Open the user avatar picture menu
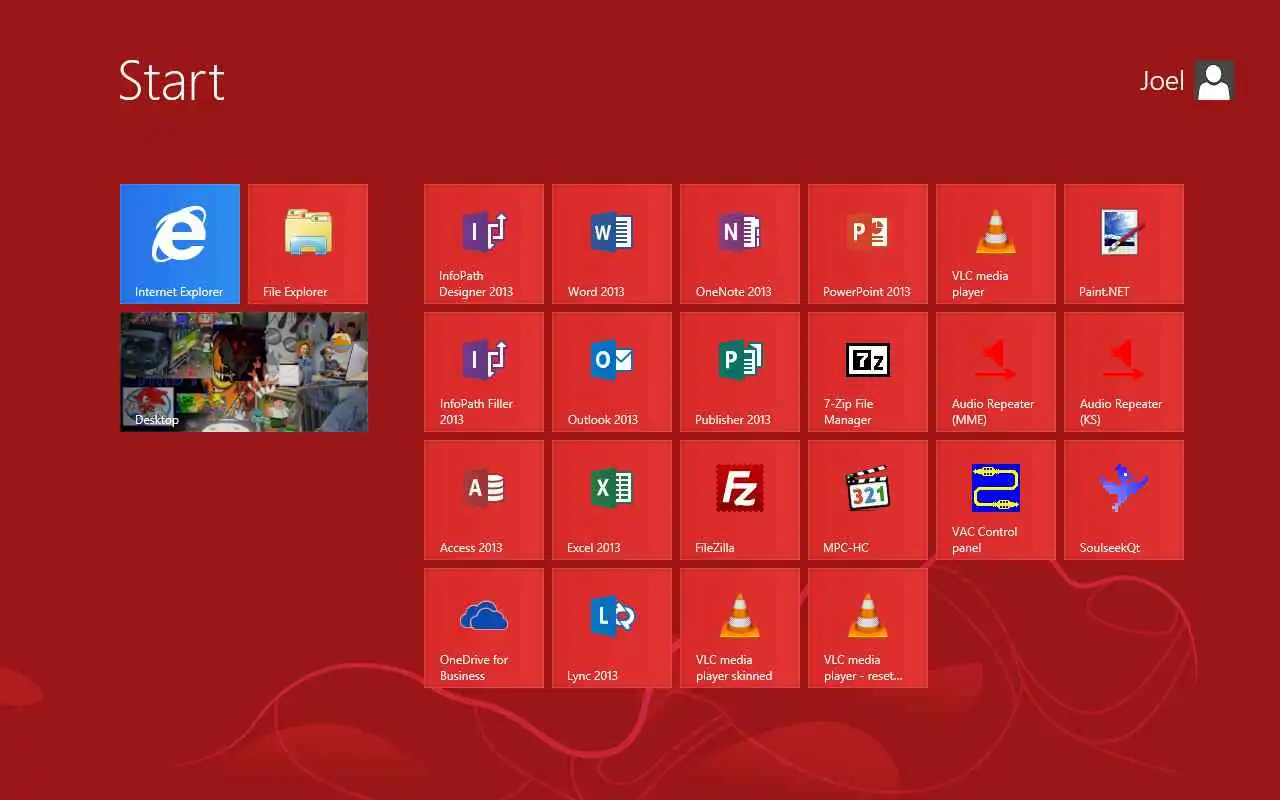Viewport: 1280px width, 800px height. point(1215,81)
